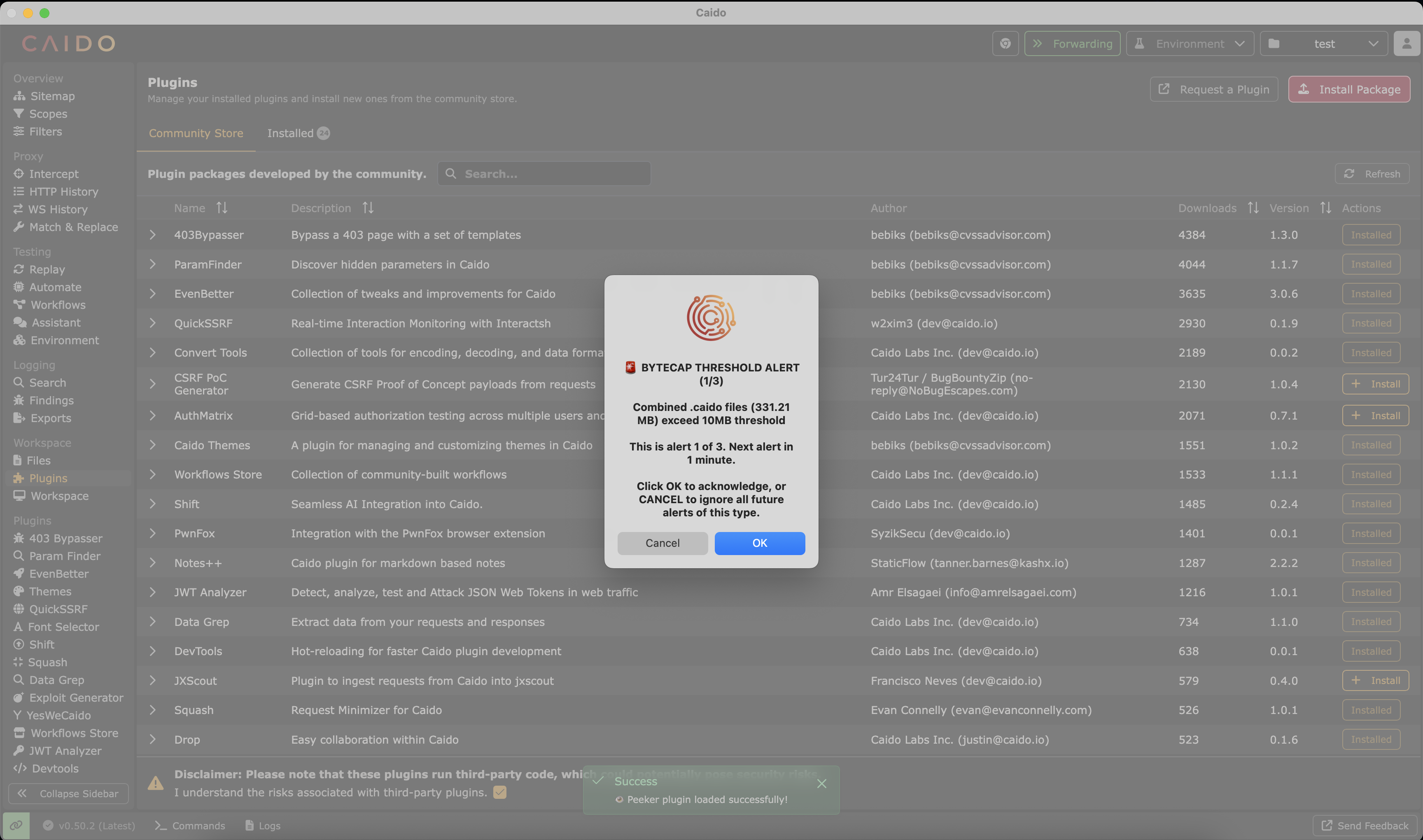
Task: Click the Devtools code icon in sidebar
Action: [x=20, y=768]
